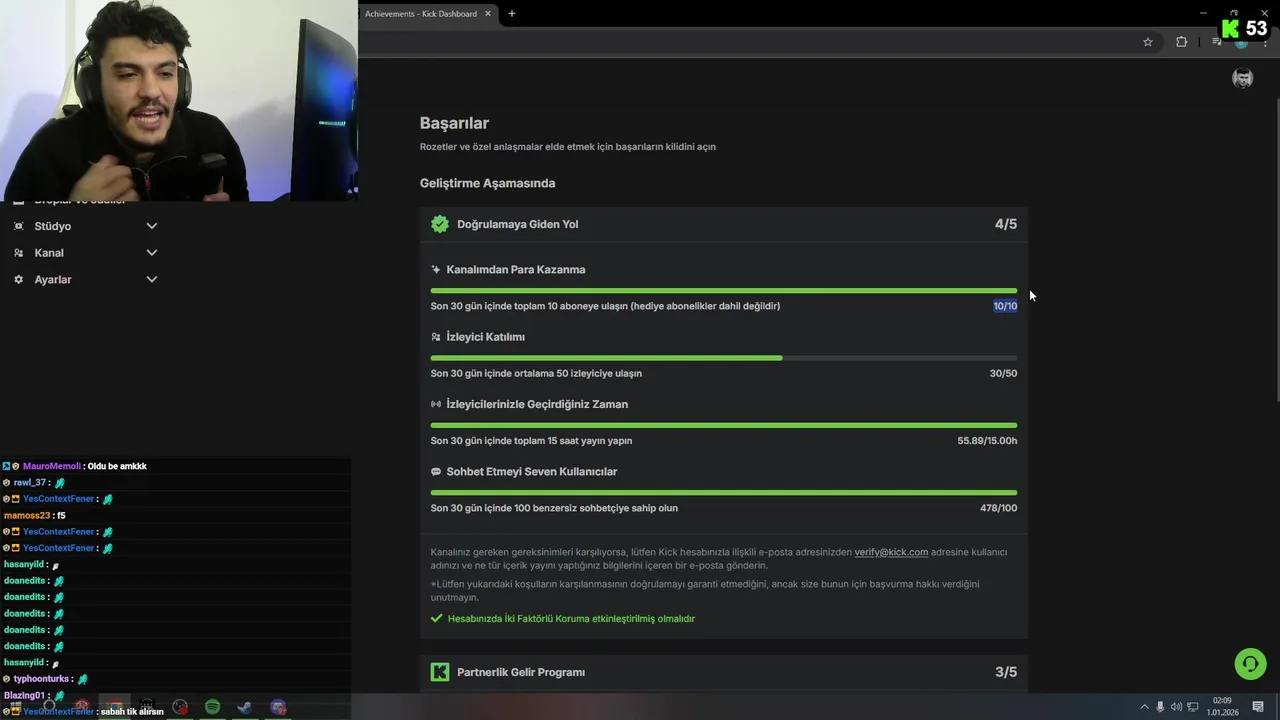Click the Ayarlar gear icon
The height and width of the screenshot is (720, 1280).
click(18, 280)
